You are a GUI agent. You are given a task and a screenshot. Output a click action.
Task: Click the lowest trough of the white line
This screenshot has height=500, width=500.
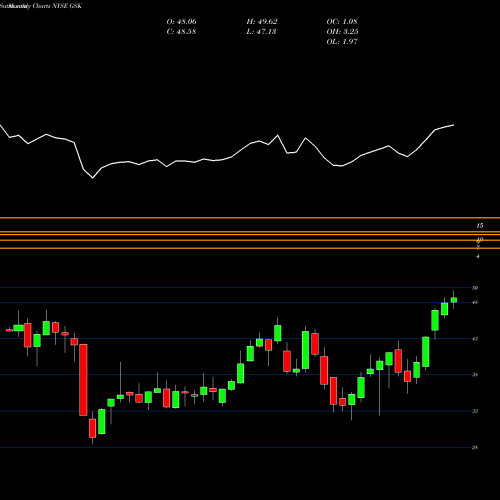92,178
